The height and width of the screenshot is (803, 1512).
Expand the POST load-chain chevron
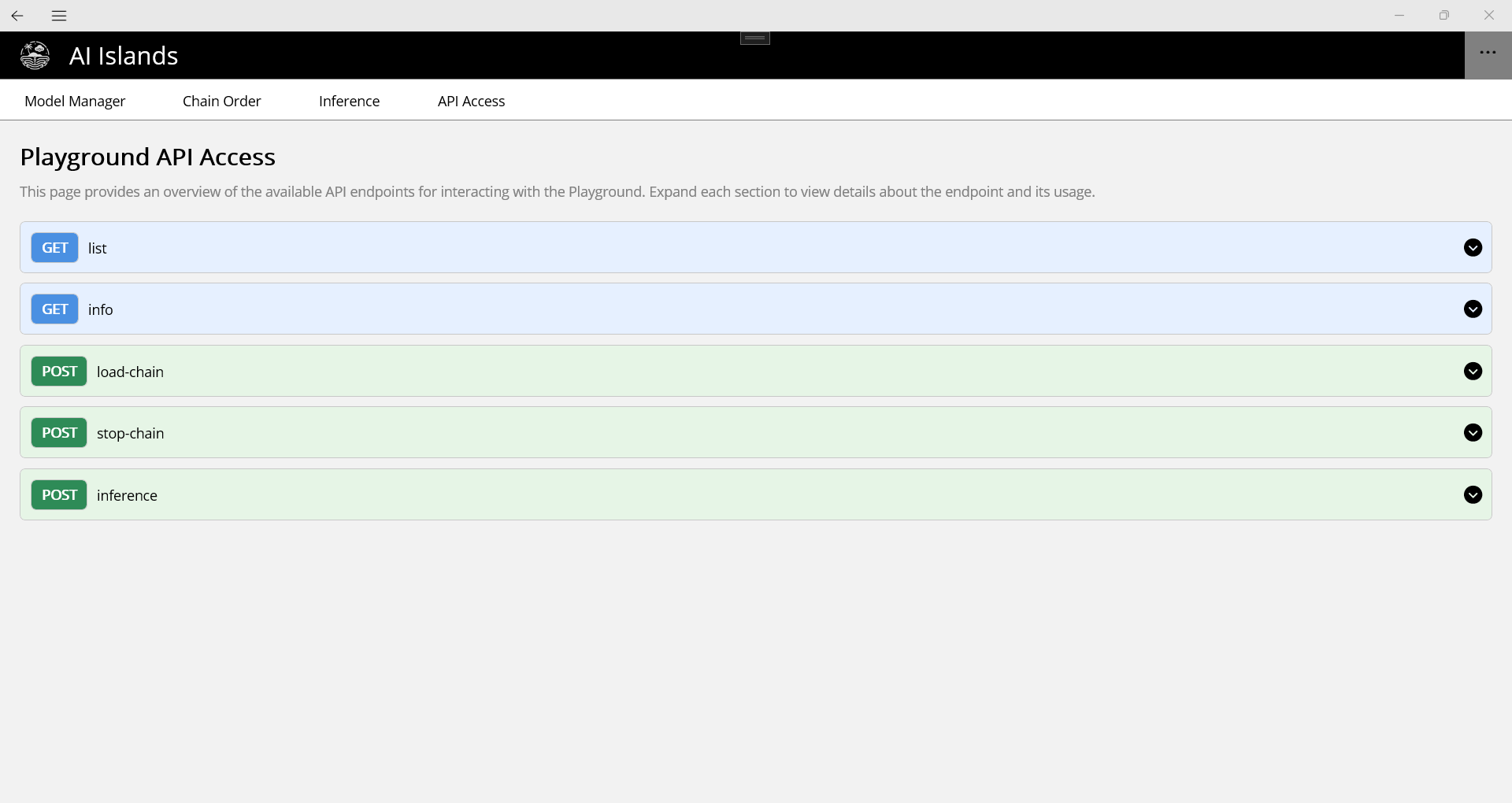(x=1473, y=371)
